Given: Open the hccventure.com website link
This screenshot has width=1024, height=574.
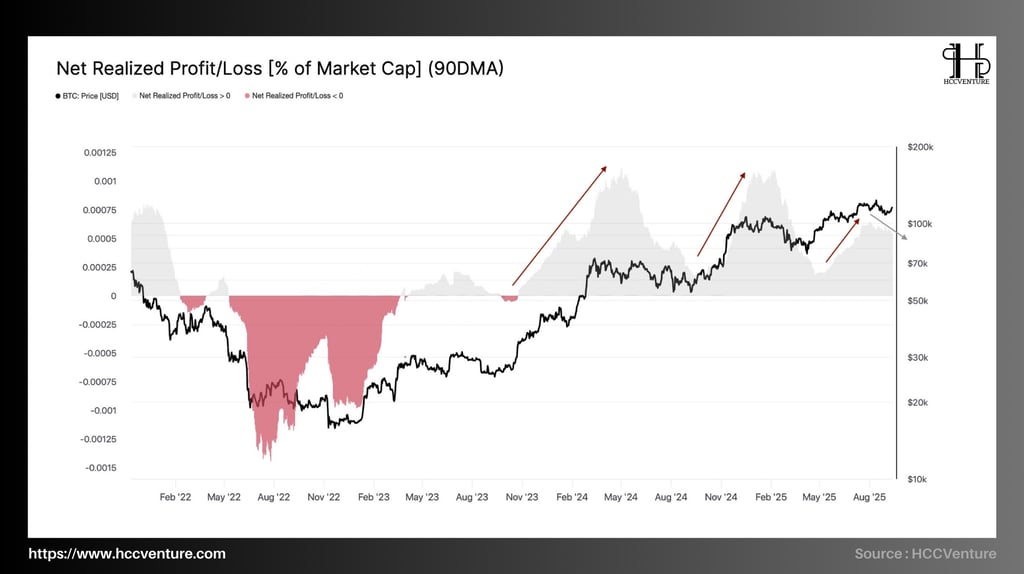Looking at the screenshot, I should [x=127, y=554].
